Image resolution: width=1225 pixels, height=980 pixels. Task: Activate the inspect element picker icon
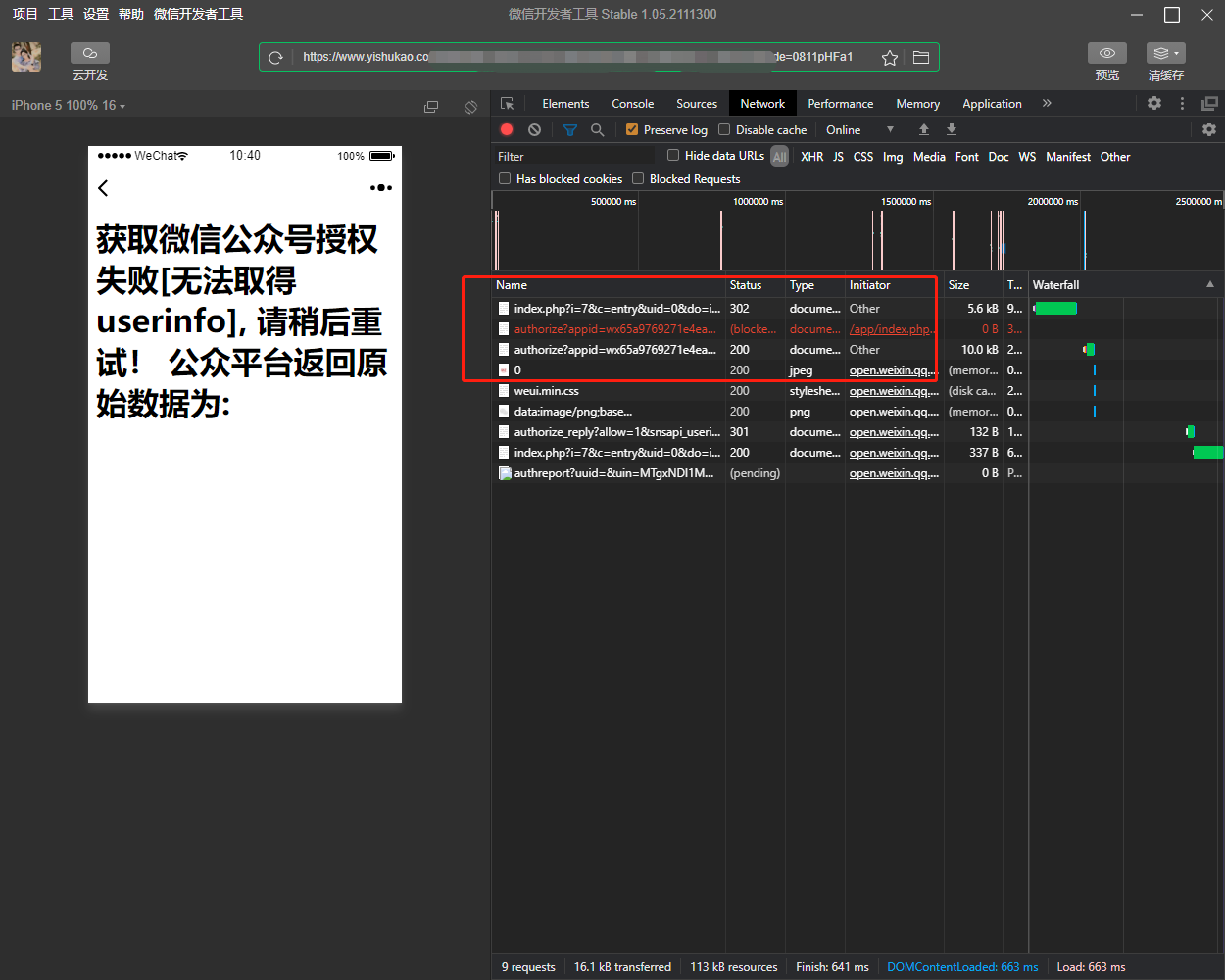point(507,104)
